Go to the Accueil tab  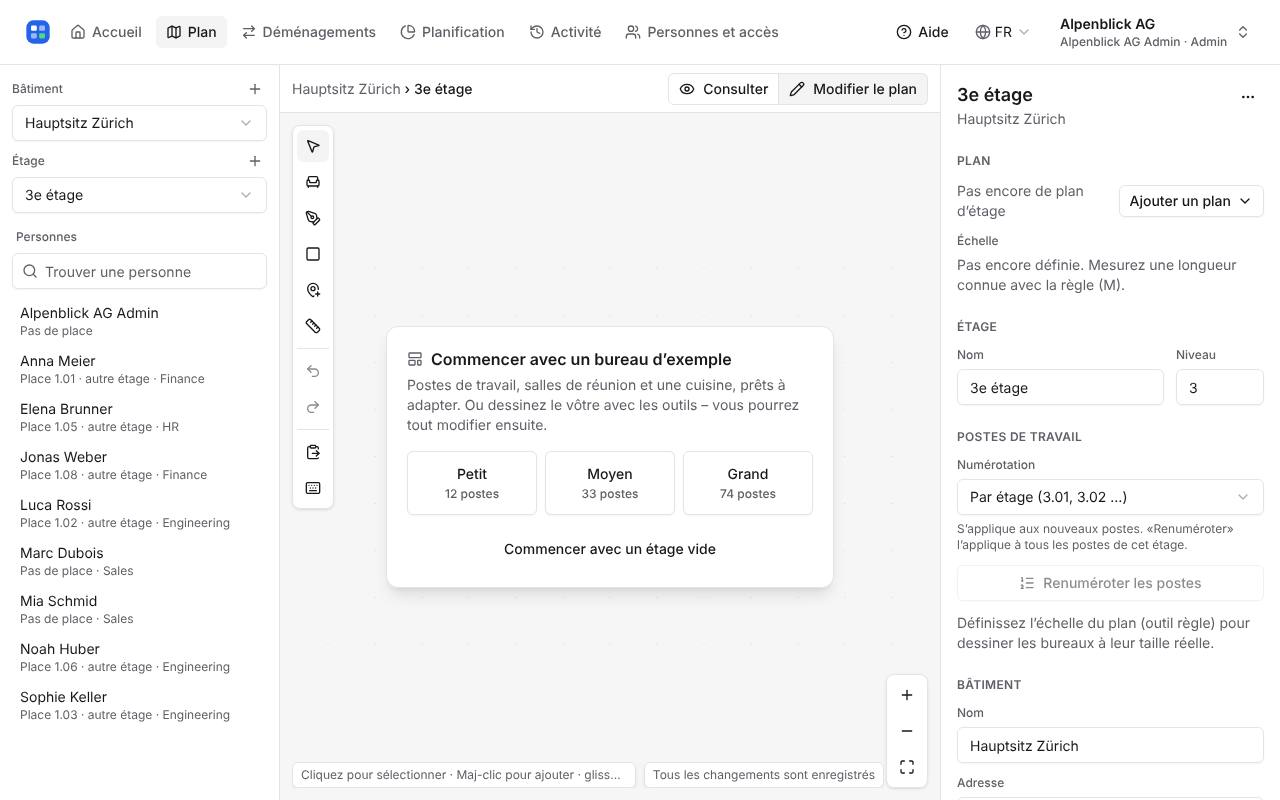pyautogui.click(x=106, y=32)
